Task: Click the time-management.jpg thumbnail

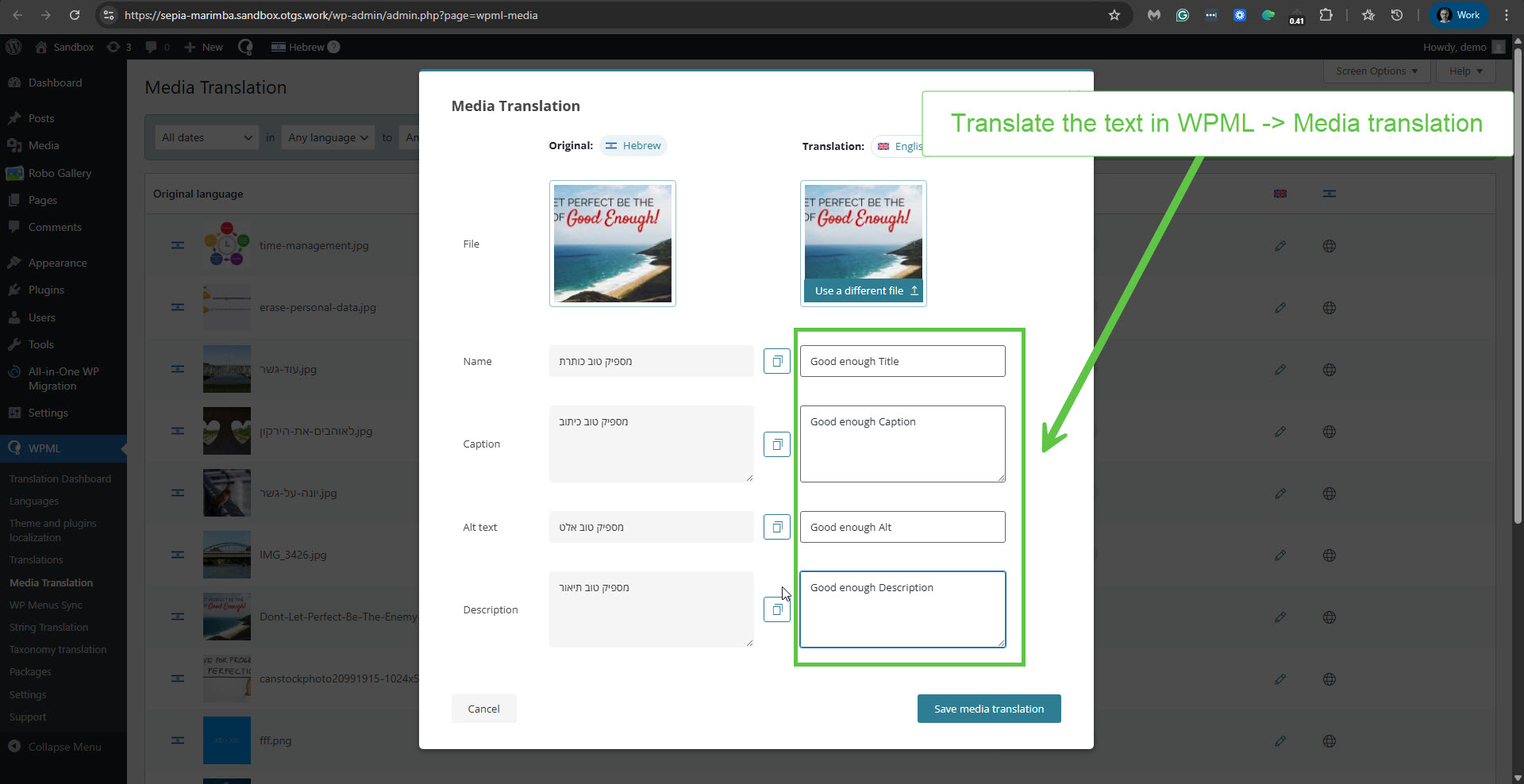Action: tap(227, 245)
